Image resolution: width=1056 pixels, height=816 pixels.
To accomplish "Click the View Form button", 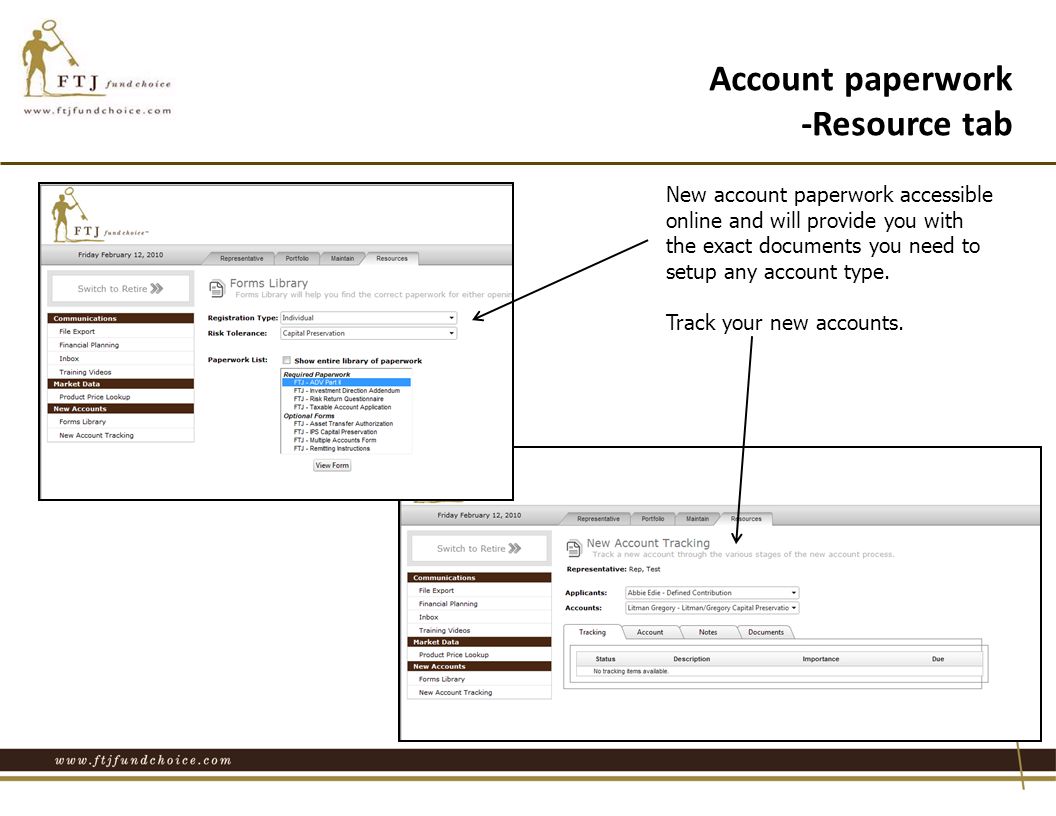I will click(x=332, y=465).
